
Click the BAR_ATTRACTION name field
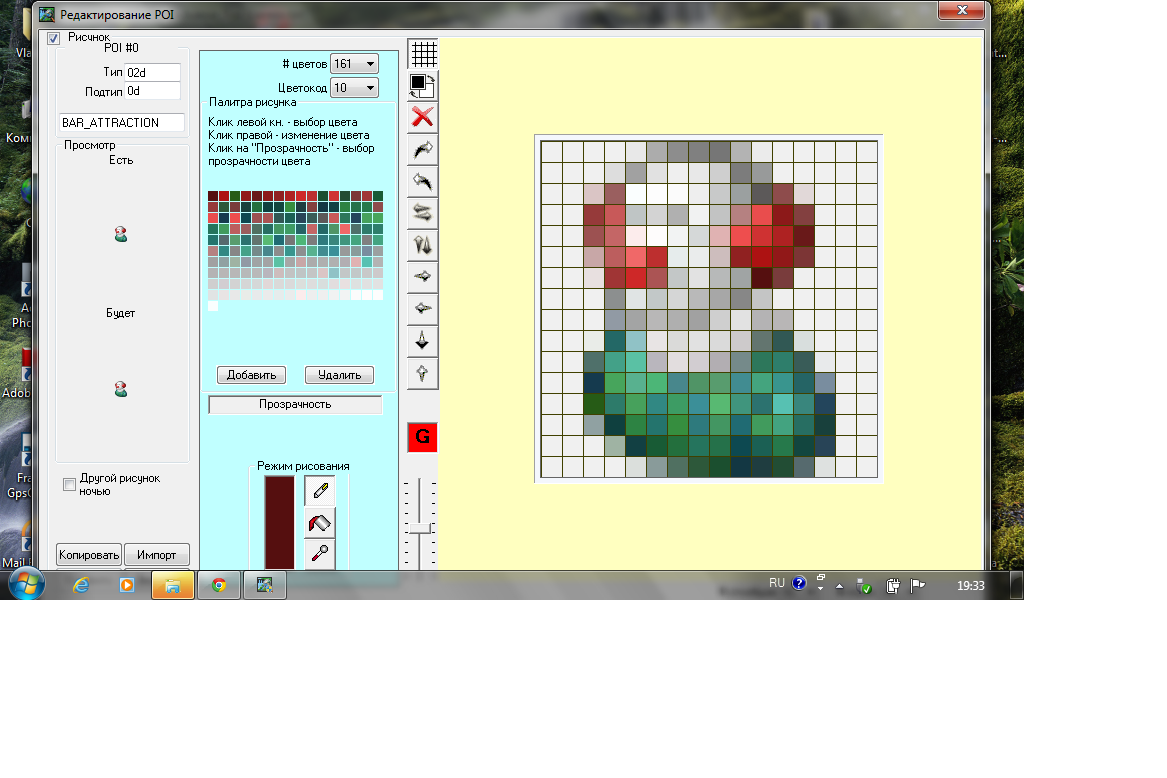[122, 123]
